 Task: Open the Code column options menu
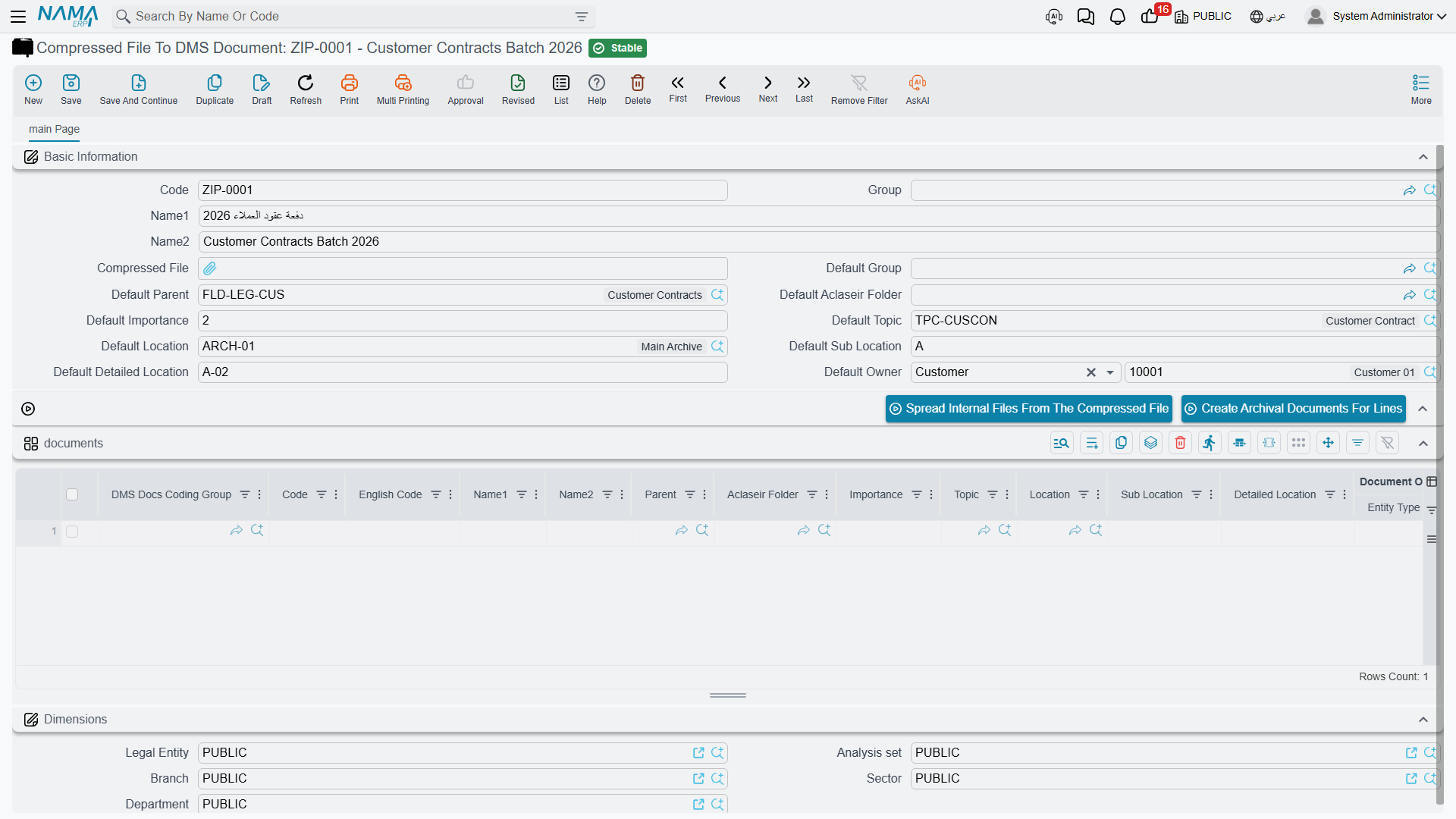tap(336, 494)
